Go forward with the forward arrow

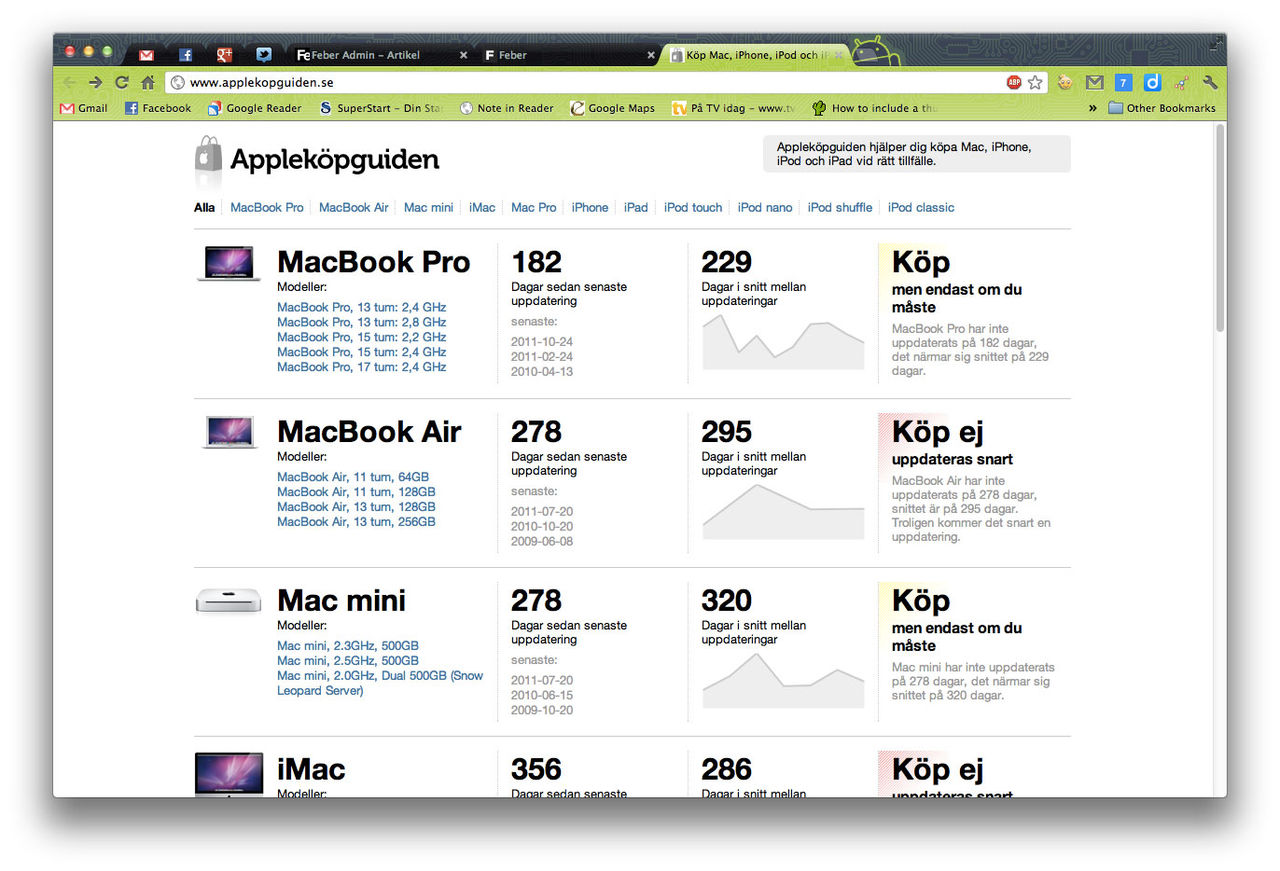click(x=95, y=82)
